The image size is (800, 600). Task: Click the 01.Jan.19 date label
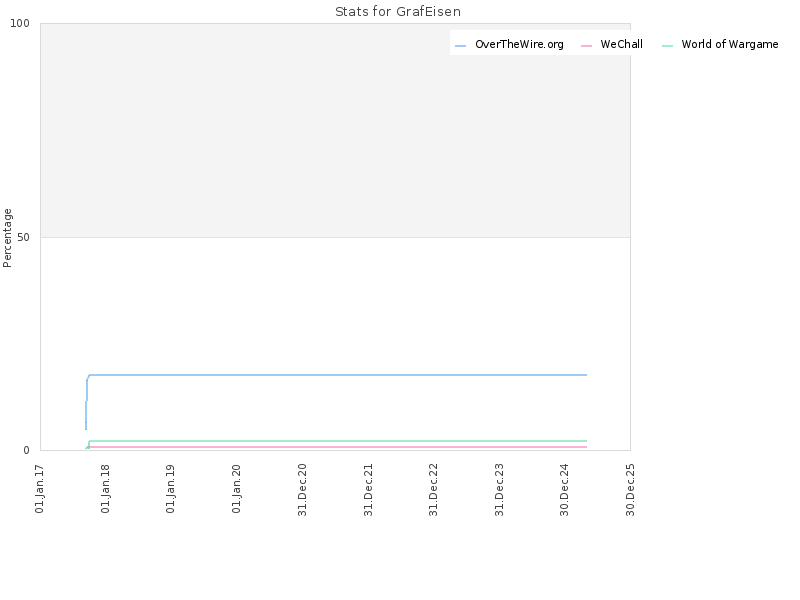pyautogui.click(x=170, y=488)
